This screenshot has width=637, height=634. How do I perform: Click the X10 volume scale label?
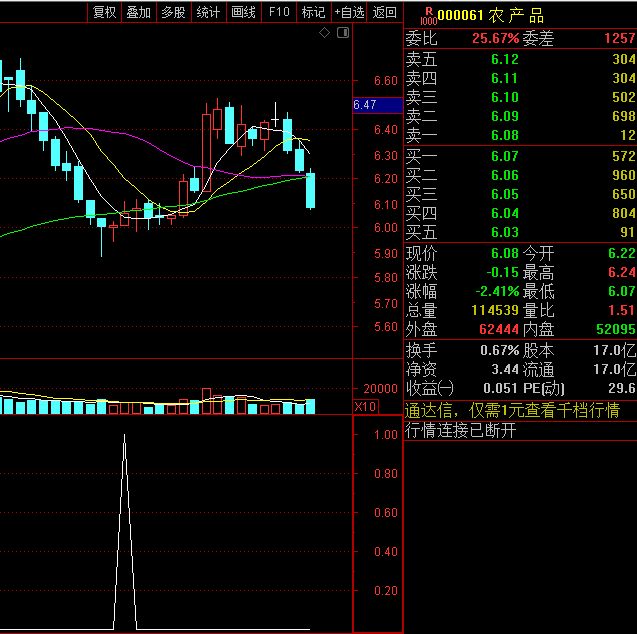(366, 407)
